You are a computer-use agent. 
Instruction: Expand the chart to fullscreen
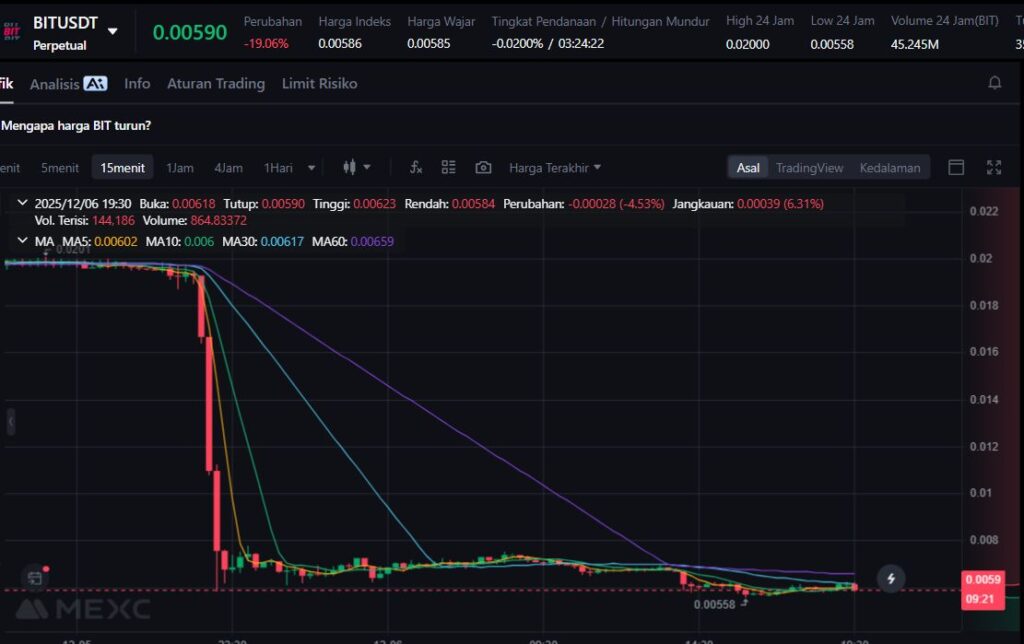(x=994, y=168)
